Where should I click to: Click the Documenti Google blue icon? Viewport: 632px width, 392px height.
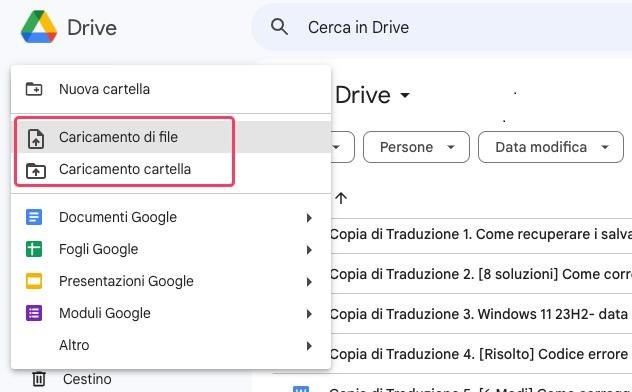(34, 217)
